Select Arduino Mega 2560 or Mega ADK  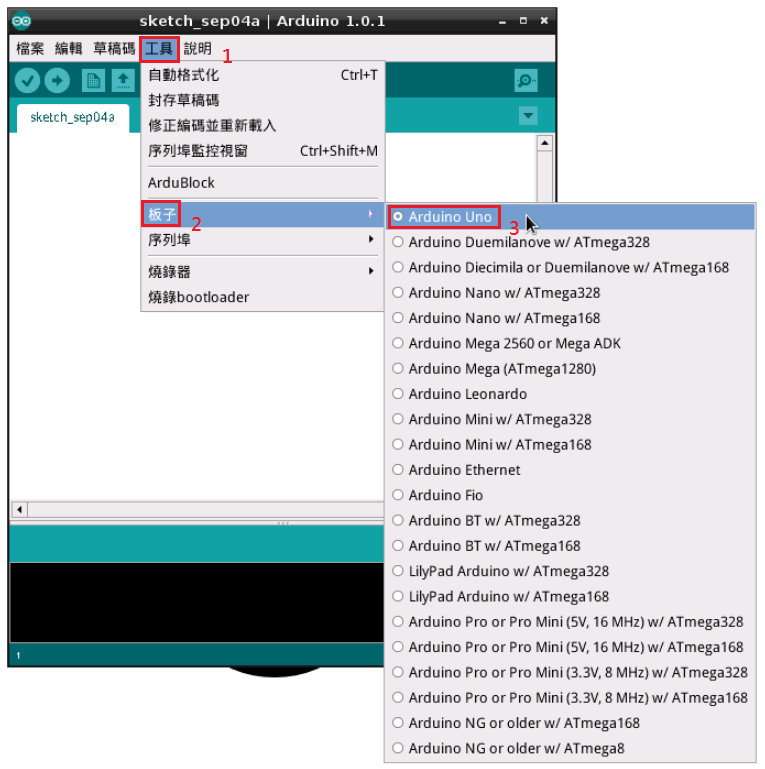[570, 343]
